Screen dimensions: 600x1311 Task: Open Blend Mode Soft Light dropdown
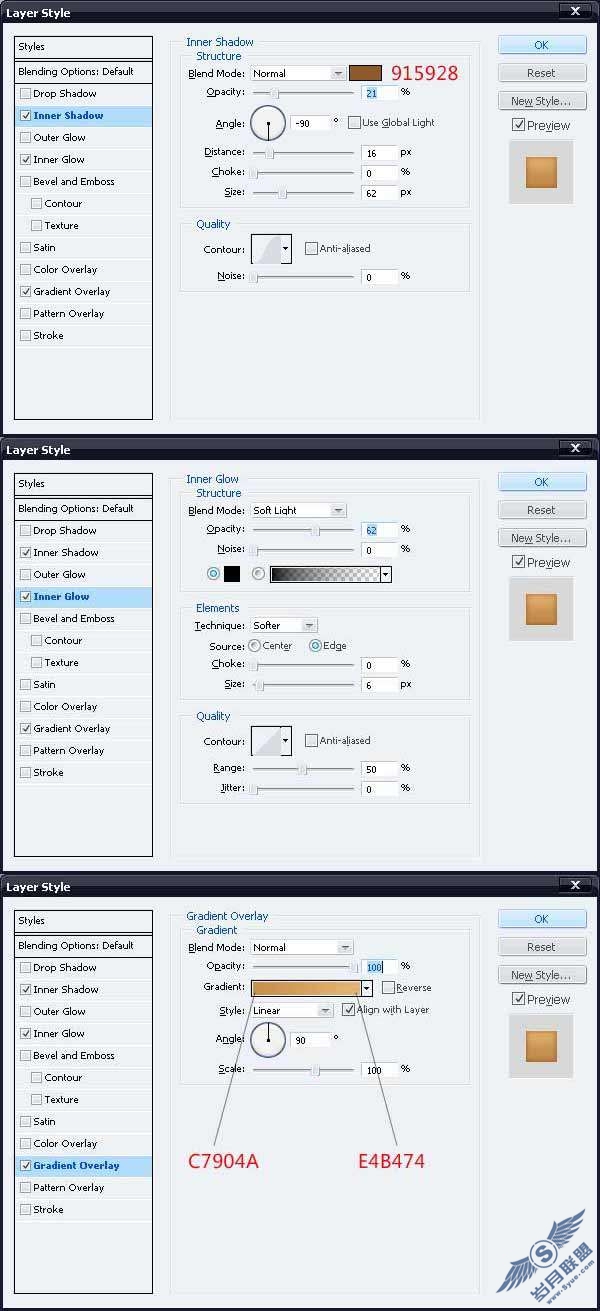(297, 510)
